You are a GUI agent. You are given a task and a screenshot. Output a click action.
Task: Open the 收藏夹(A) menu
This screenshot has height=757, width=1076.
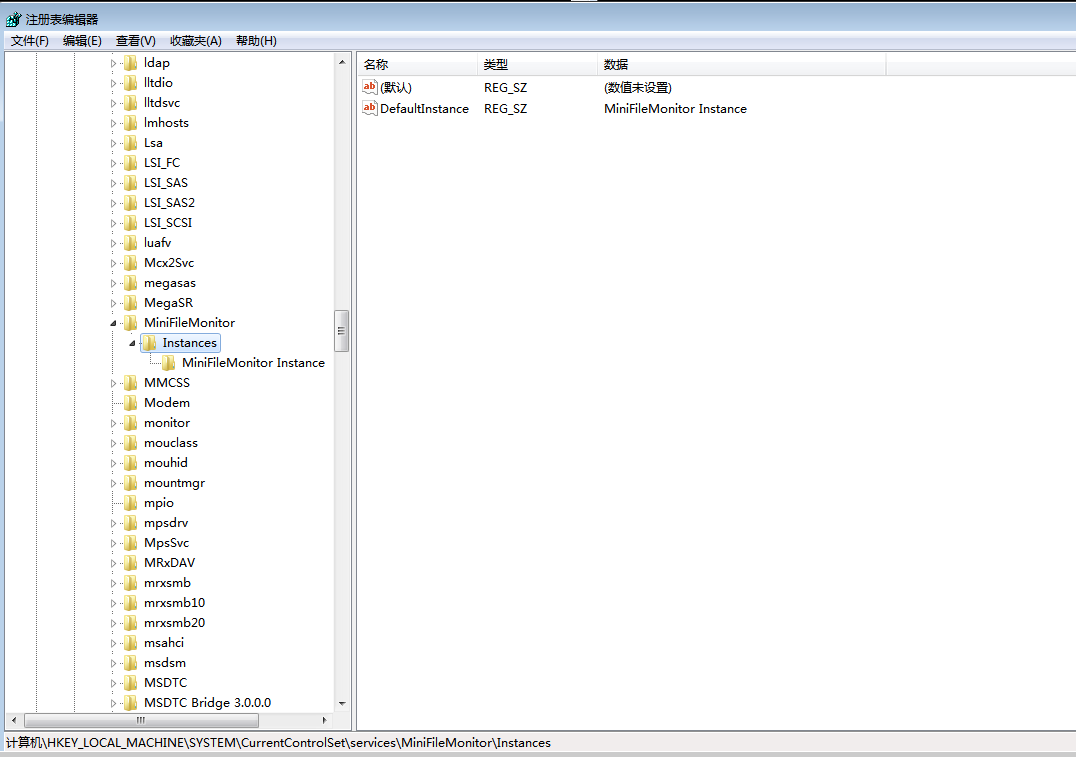196,41
